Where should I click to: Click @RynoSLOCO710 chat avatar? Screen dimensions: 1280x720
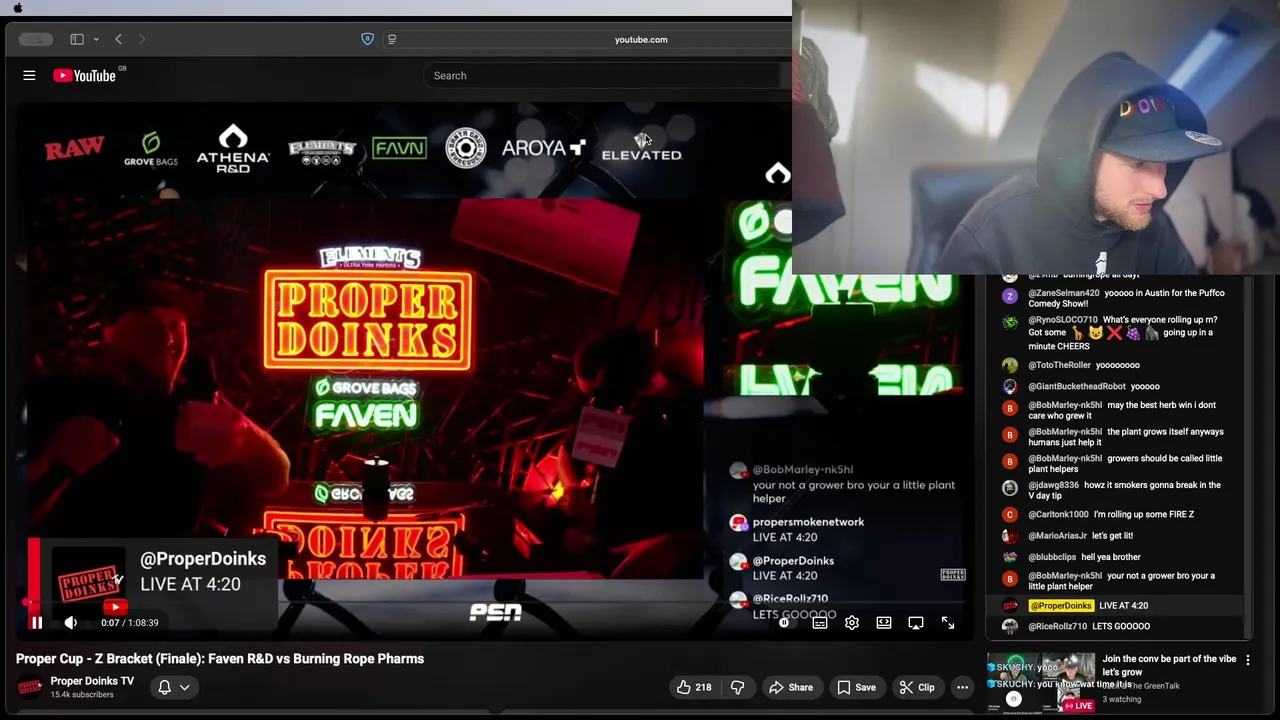point(1010,322)
